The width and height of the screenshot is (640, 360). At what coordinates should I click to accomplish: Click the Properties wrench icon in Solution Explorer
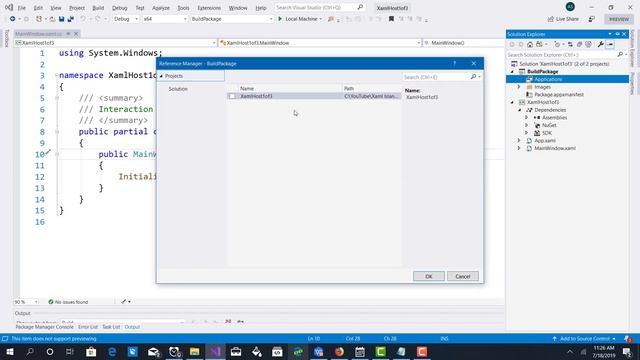point(601,44)
